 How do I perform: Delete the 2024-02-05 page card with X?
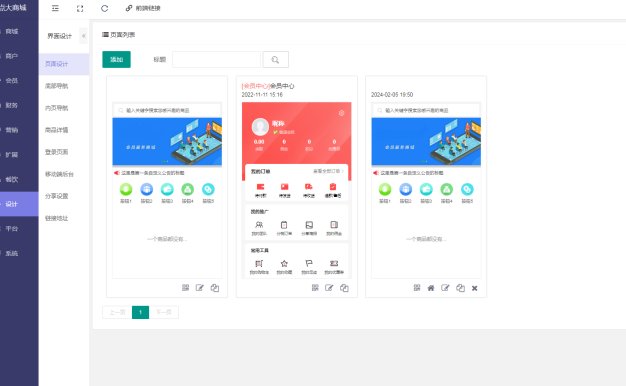click(x=474, y=288)
